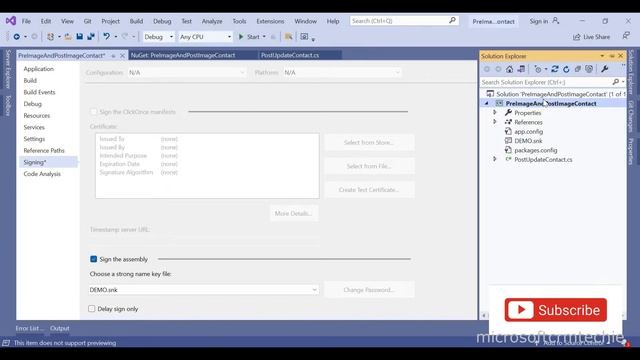Click the Select from Store button
The width and height of the screenshot is (640, 360).
pyautogui.click(x=369, y=142)
